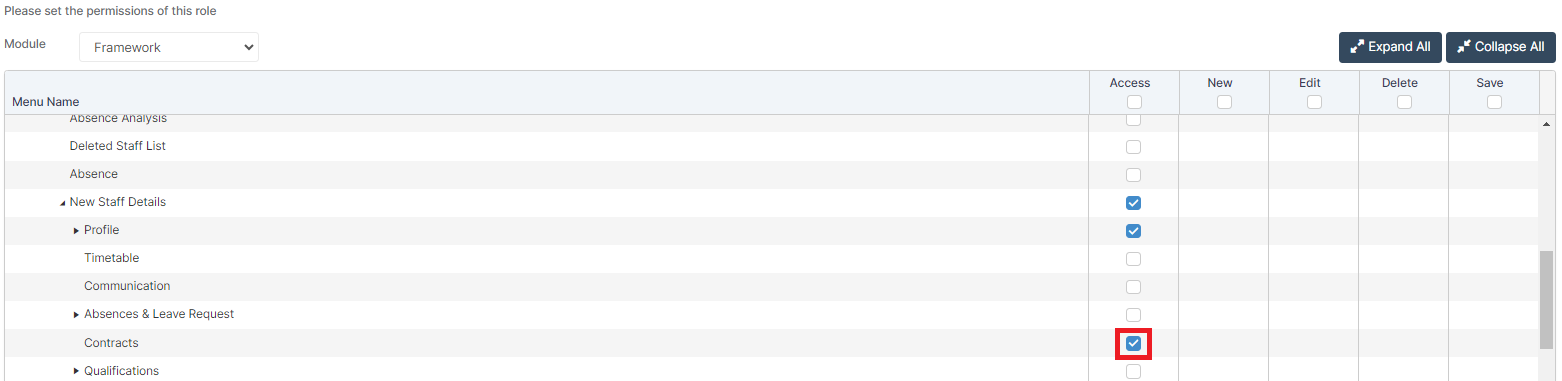Expand the Qualifications tree node
The image size is (1562, 381).
pyautogui.click(x=76, y=371)
